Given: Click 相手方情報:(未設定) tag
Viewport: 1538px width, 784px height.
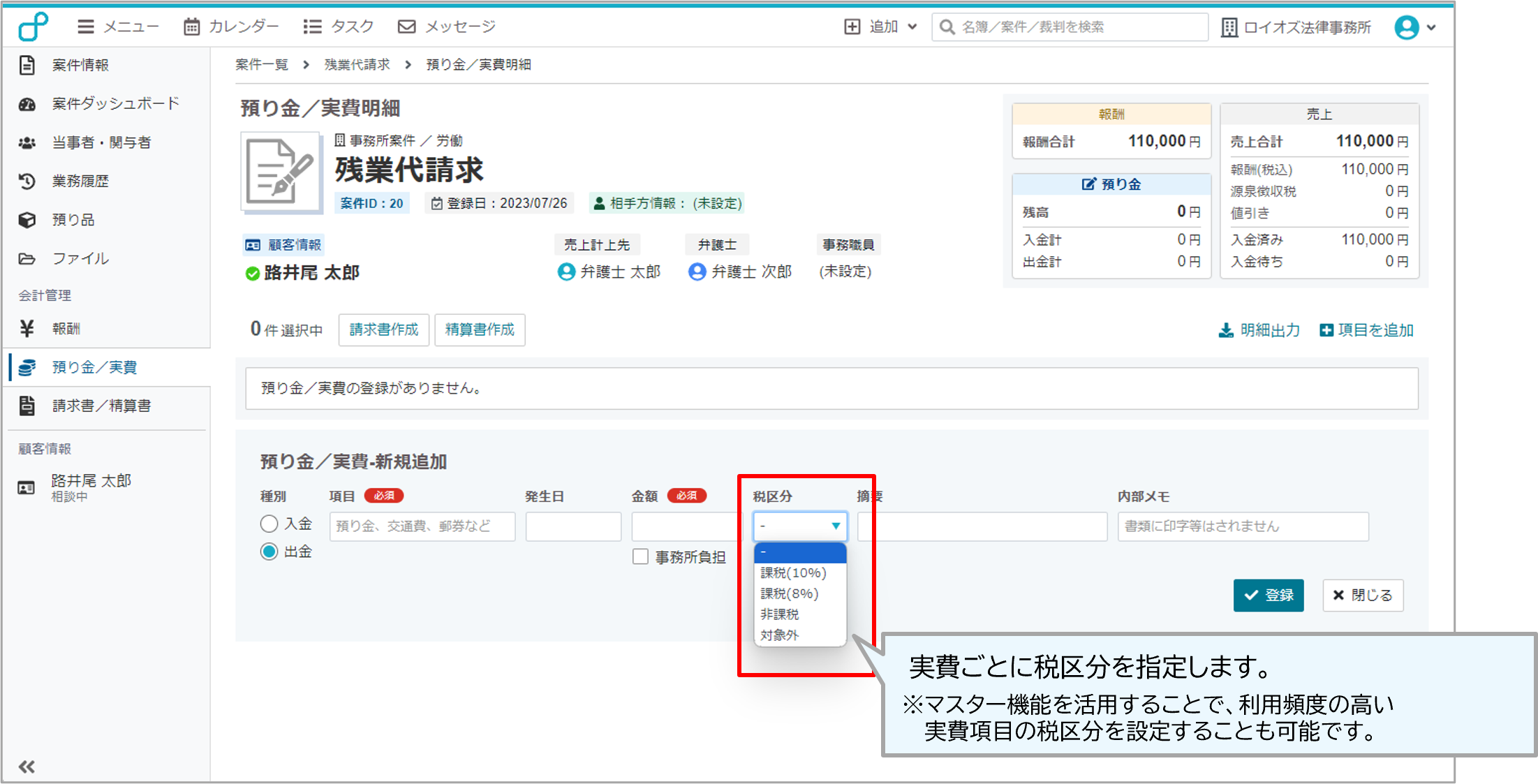Looking at the screenshot, I should pos(667,203).
